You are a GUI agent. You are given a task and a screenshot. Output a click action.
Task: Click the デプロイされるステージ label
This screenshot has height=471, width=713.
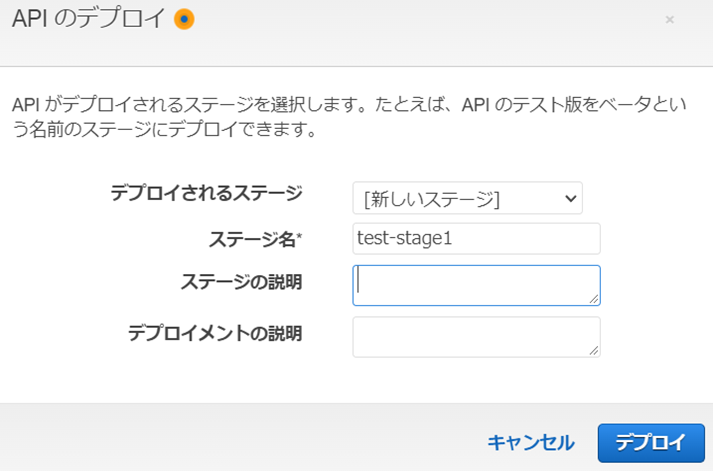click(x=206, y=193)
